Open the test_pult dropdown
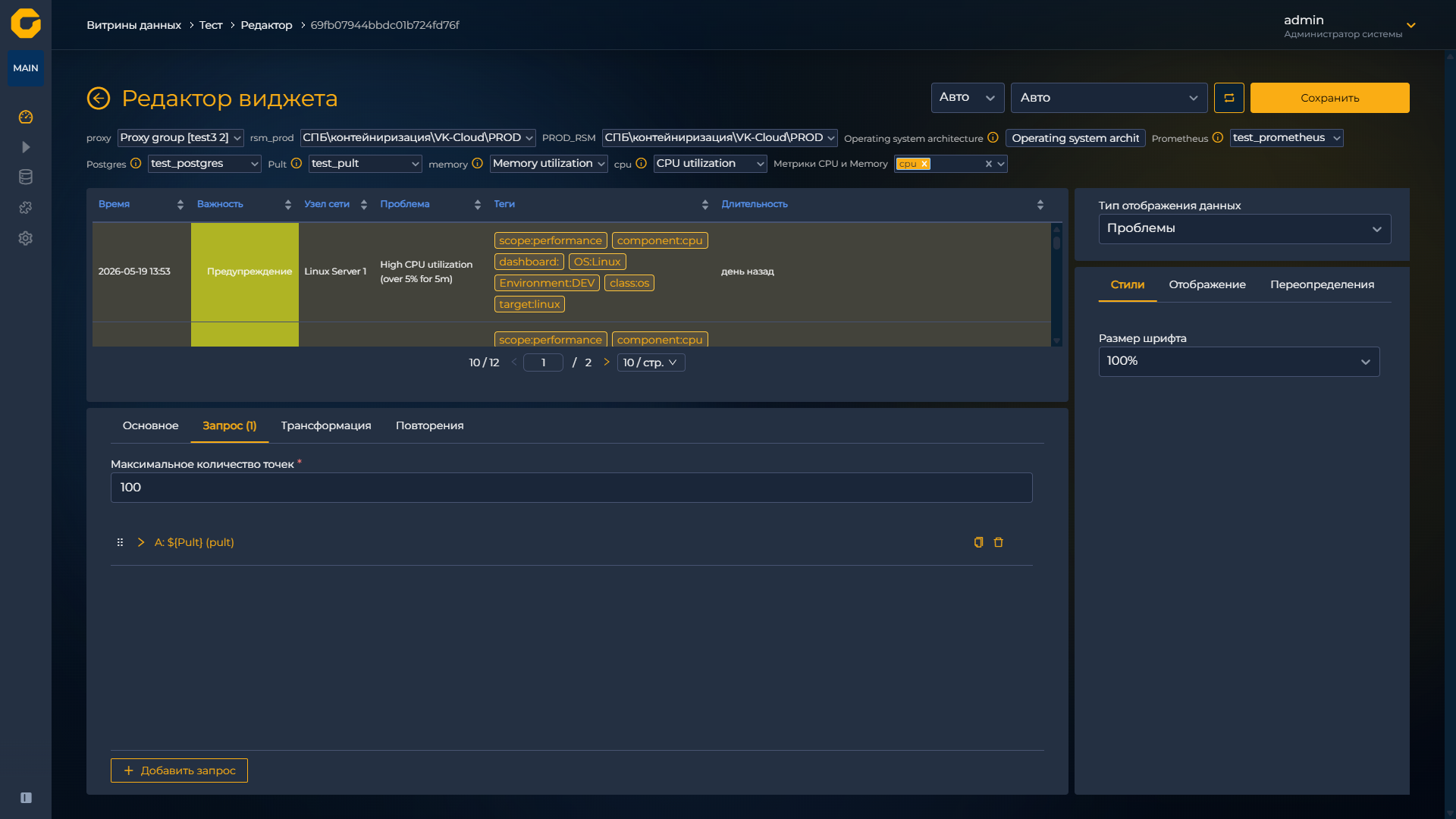Viewport: 1456px width, 819px height. [x=366, y=164]
